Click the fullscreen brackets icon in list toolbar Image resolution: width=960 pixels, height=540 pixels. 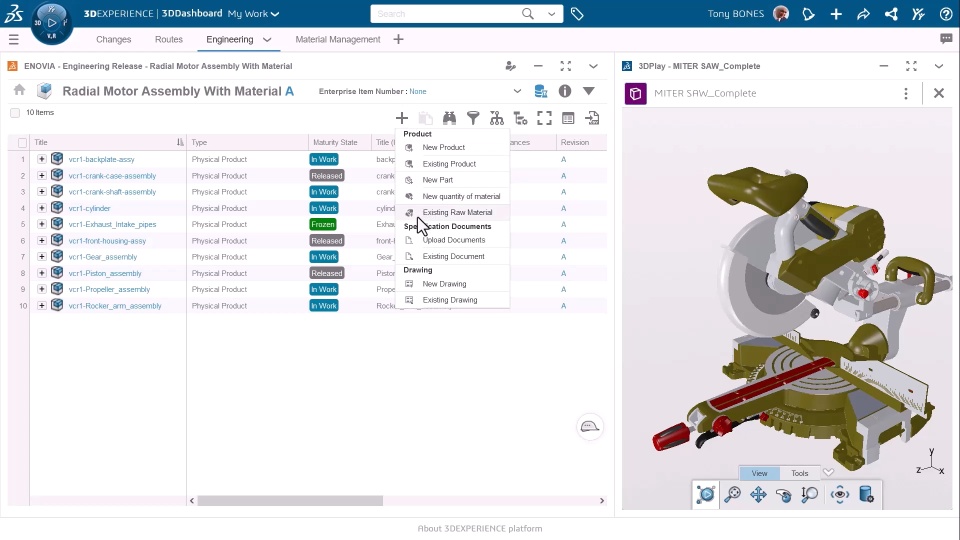[544, 118]
